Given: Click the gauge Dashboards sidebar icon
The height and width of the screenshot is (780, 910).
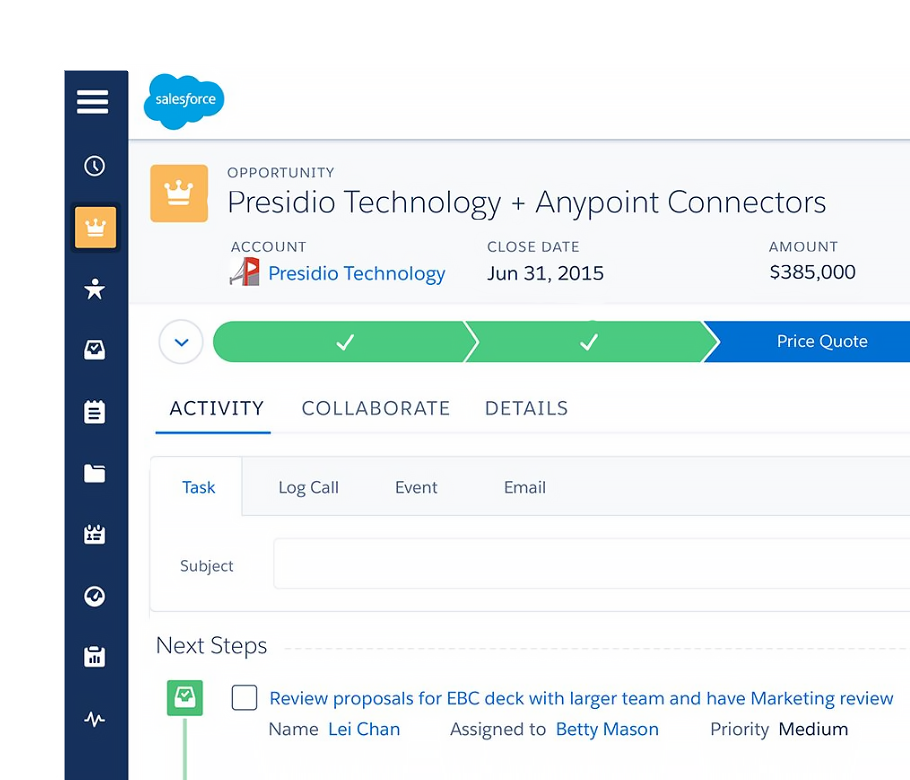Looking at the screenshot, I should (x=95, y=596).
